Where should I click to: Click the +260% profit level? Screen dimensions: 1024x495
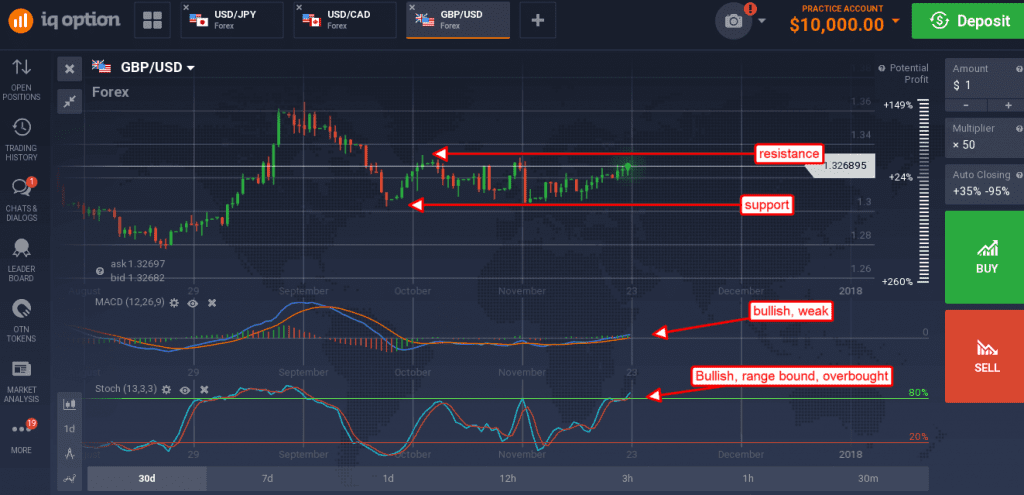click(x=897, y=281)
